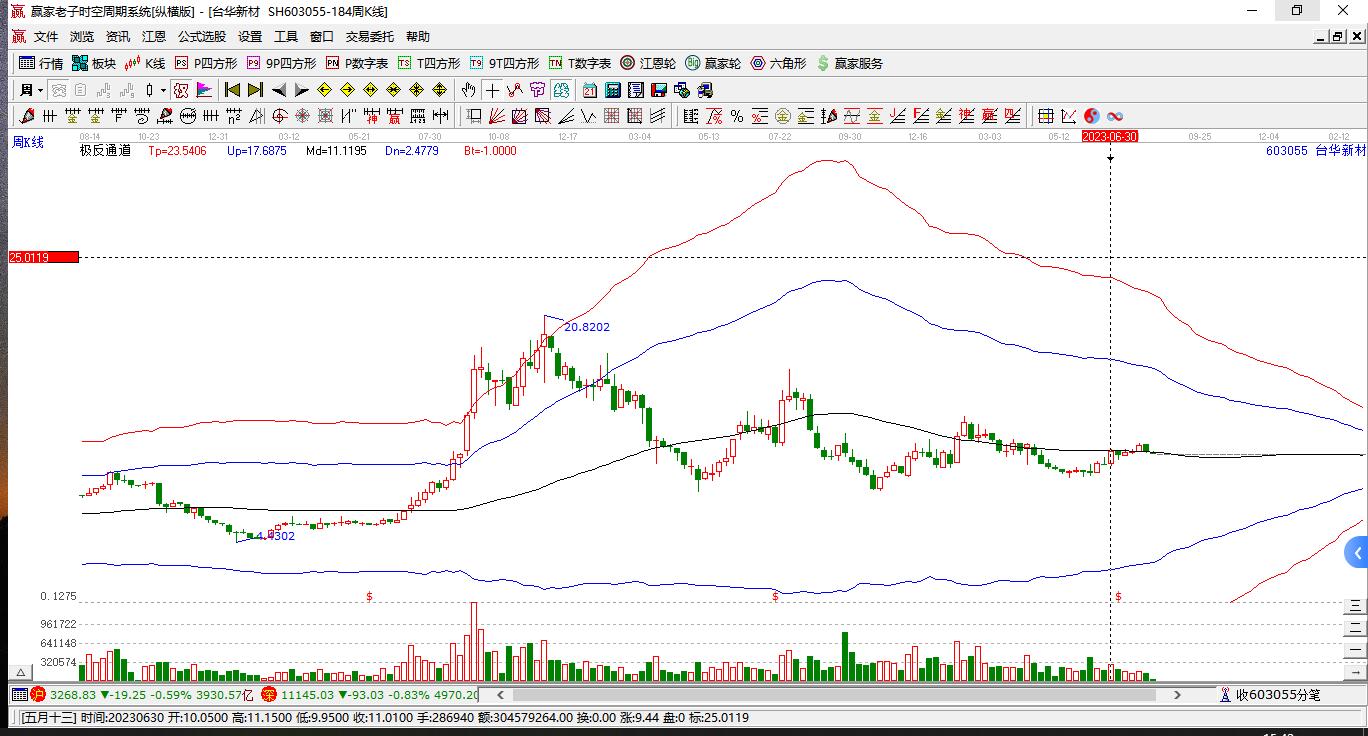Open the 9T四方形 tool

pyautogui.click(x=504, y=63)
